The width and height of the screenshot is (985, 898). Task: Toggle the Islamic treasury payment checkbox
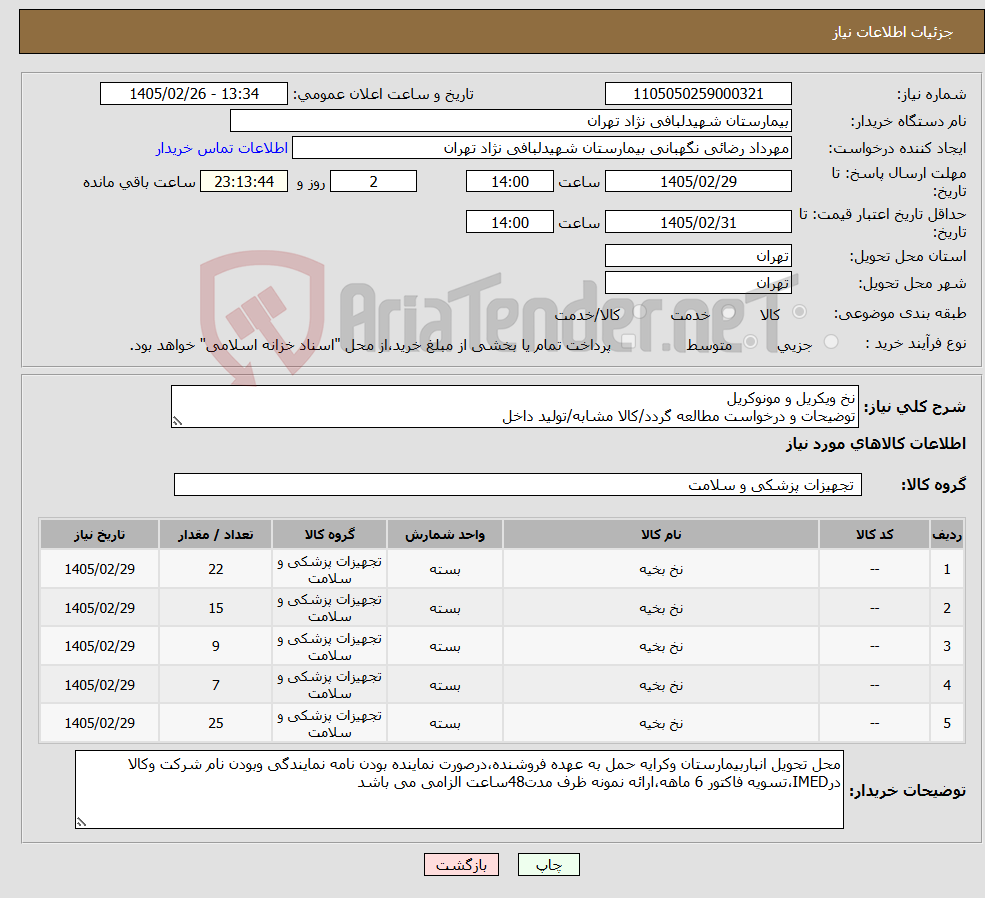pos(628,342)
